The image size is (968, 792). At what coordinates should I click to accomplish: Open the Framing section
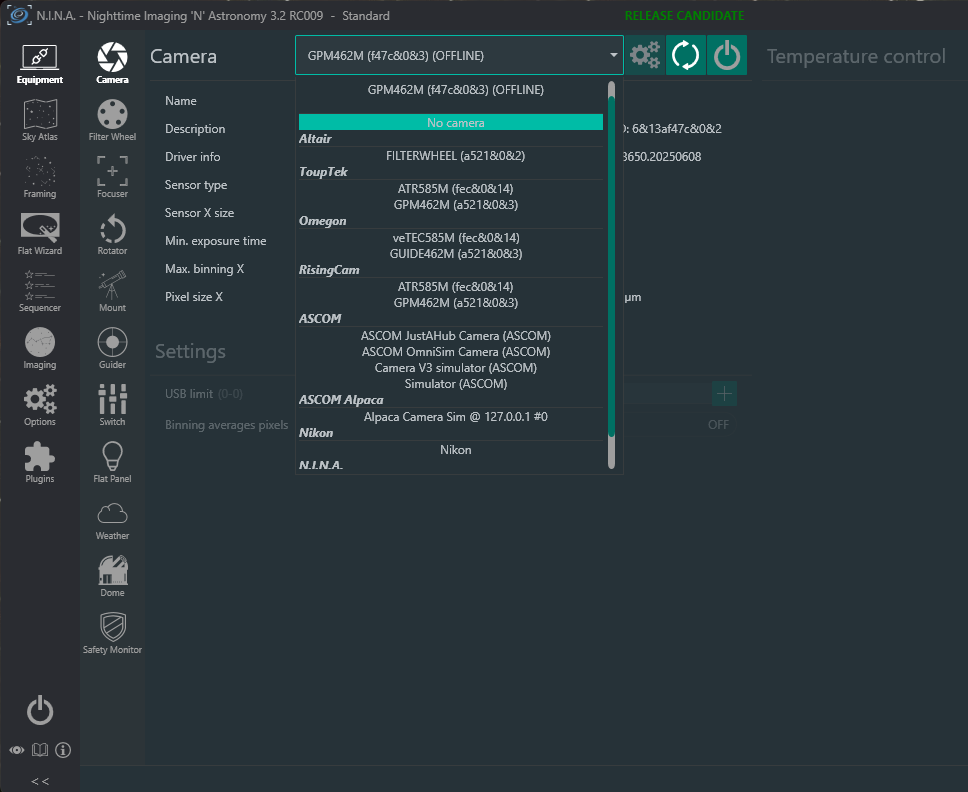pyautogui.click(x=40, y=178)
